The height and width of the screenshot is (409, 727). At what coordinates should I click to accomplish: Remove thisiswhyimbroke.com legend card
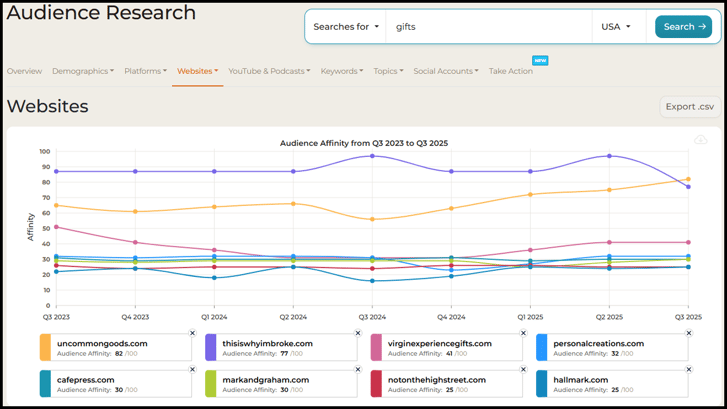[x=358, y=333]
